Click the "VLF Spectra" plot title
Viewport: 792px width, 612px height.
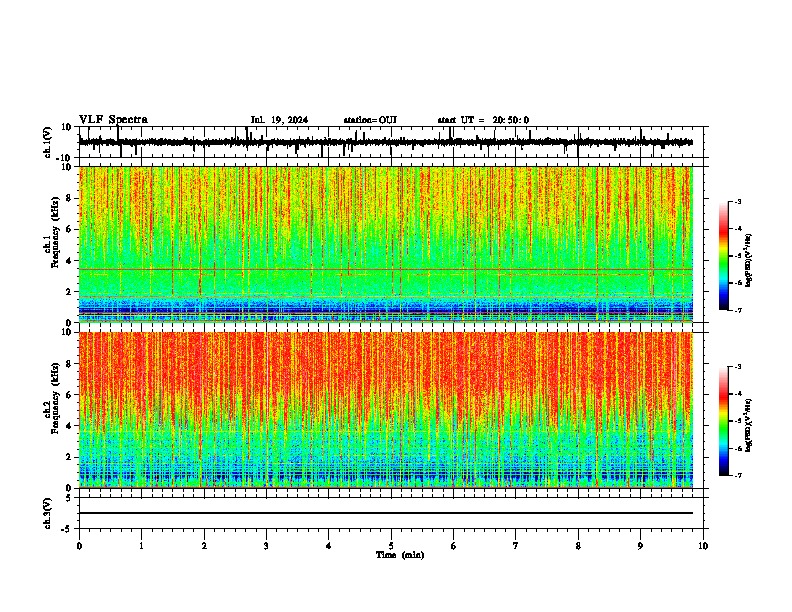click(x=113, y=120)
